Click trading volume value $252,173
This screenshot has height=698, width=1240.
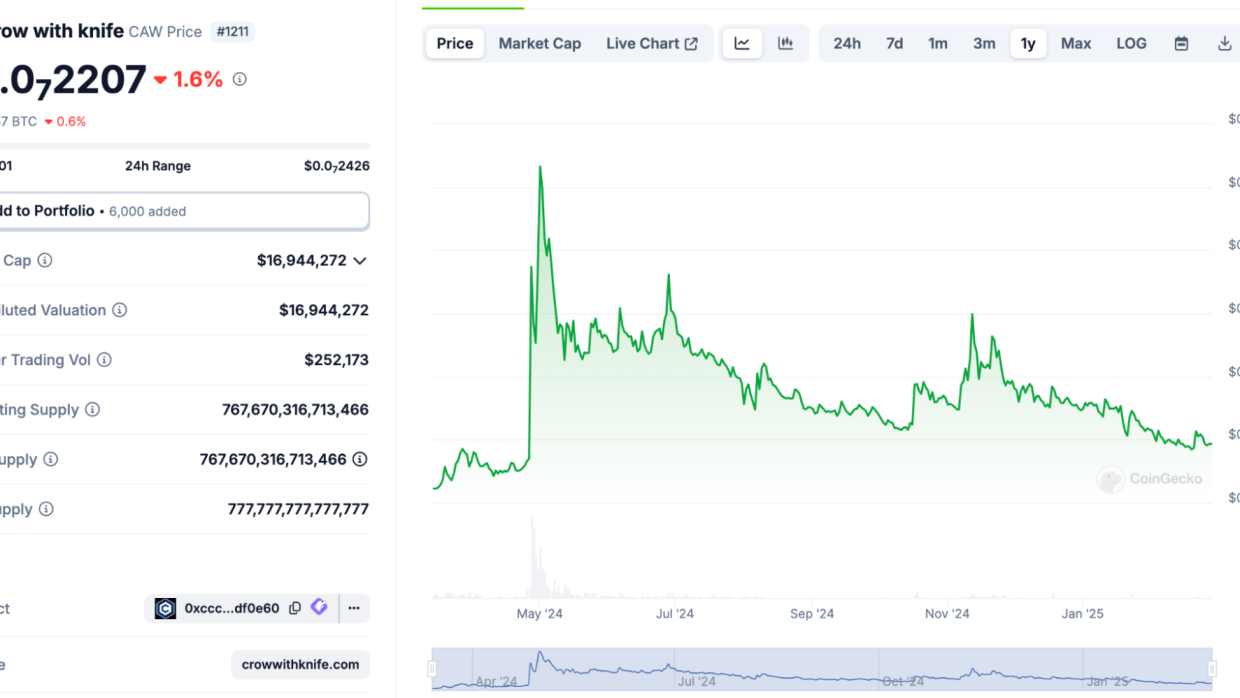337,360
